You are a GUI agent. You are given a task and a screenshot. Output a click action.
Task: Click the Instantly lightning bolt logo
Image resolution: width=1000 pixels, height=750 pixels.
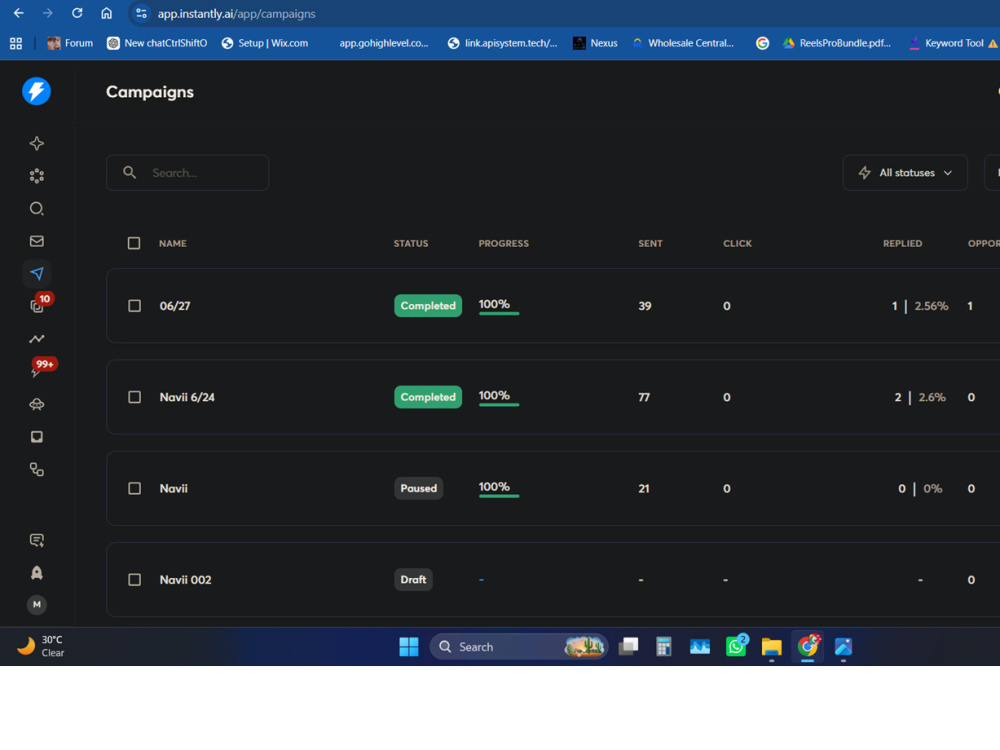click(36, 91)
